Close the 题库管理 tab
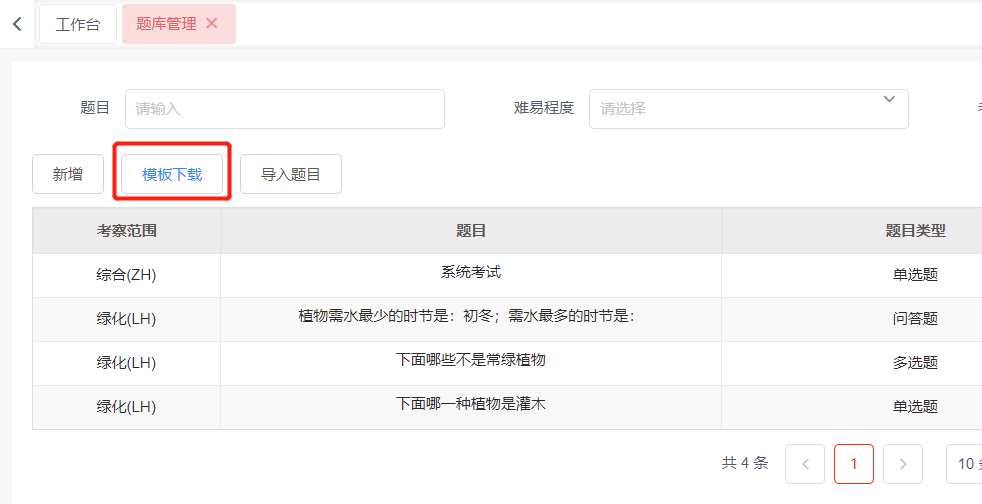This screenshot has width=982, height=504. tap(212, 24)
